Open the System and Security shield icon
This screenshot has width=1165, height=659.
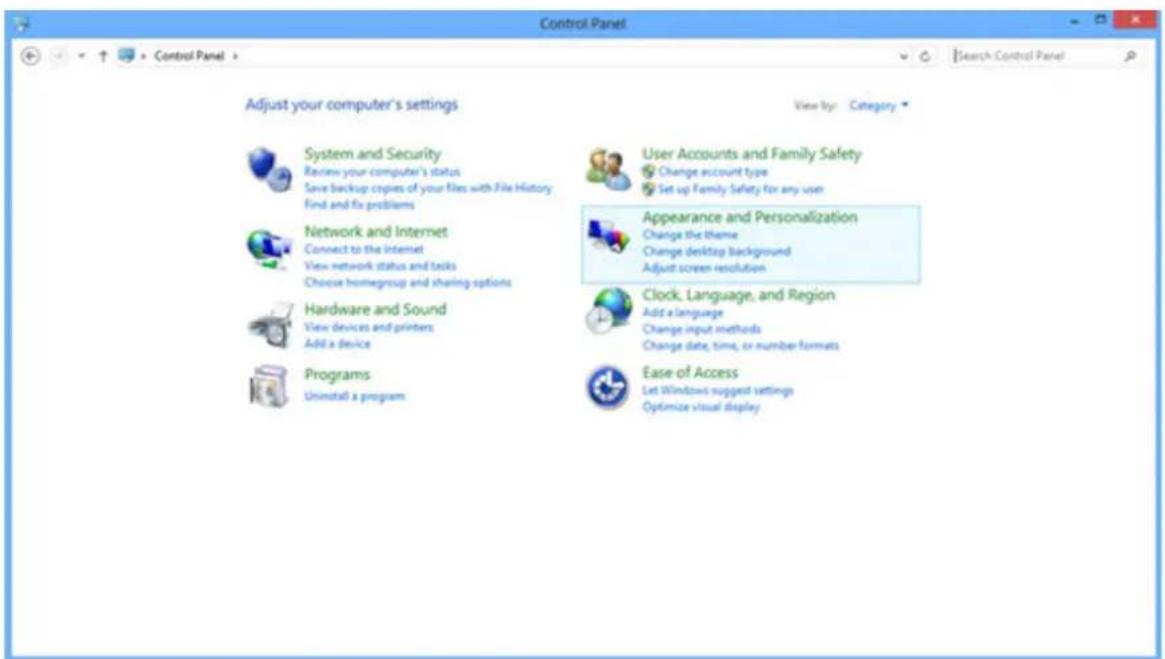pyautogui.click(x=269, y=170)
